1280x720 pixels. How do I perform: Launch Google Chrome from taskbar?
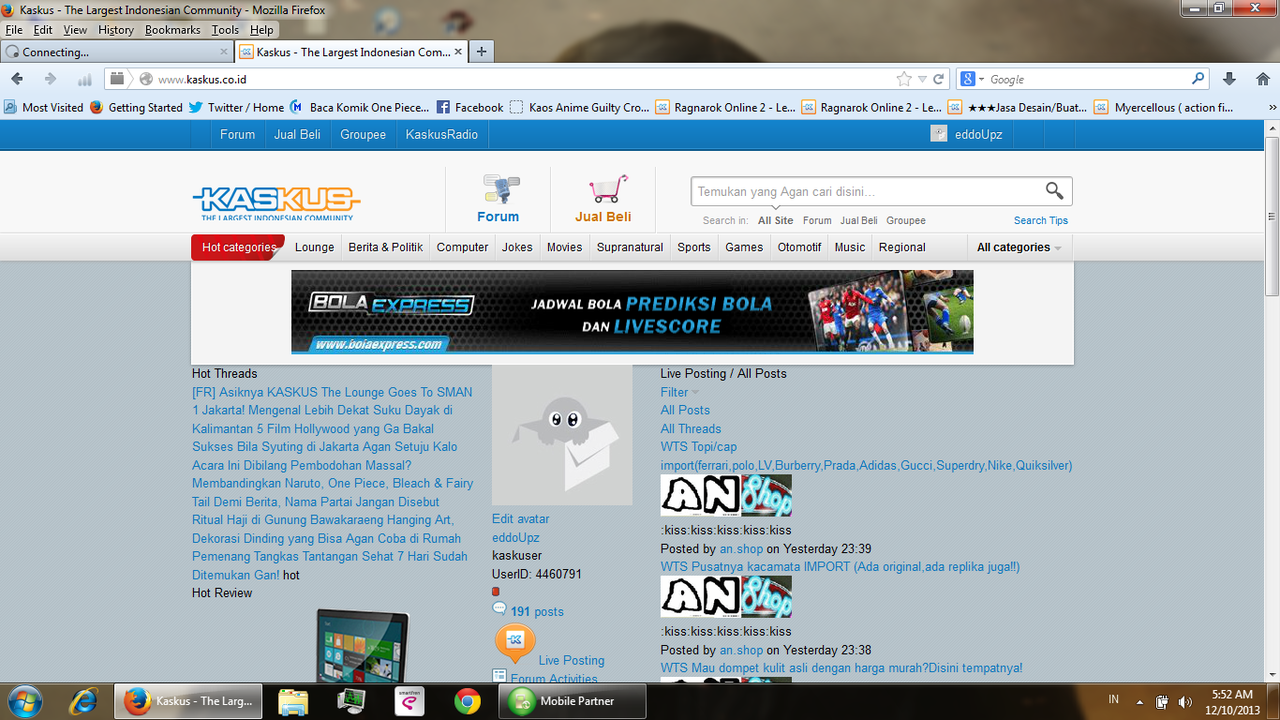tap(467, 701)
